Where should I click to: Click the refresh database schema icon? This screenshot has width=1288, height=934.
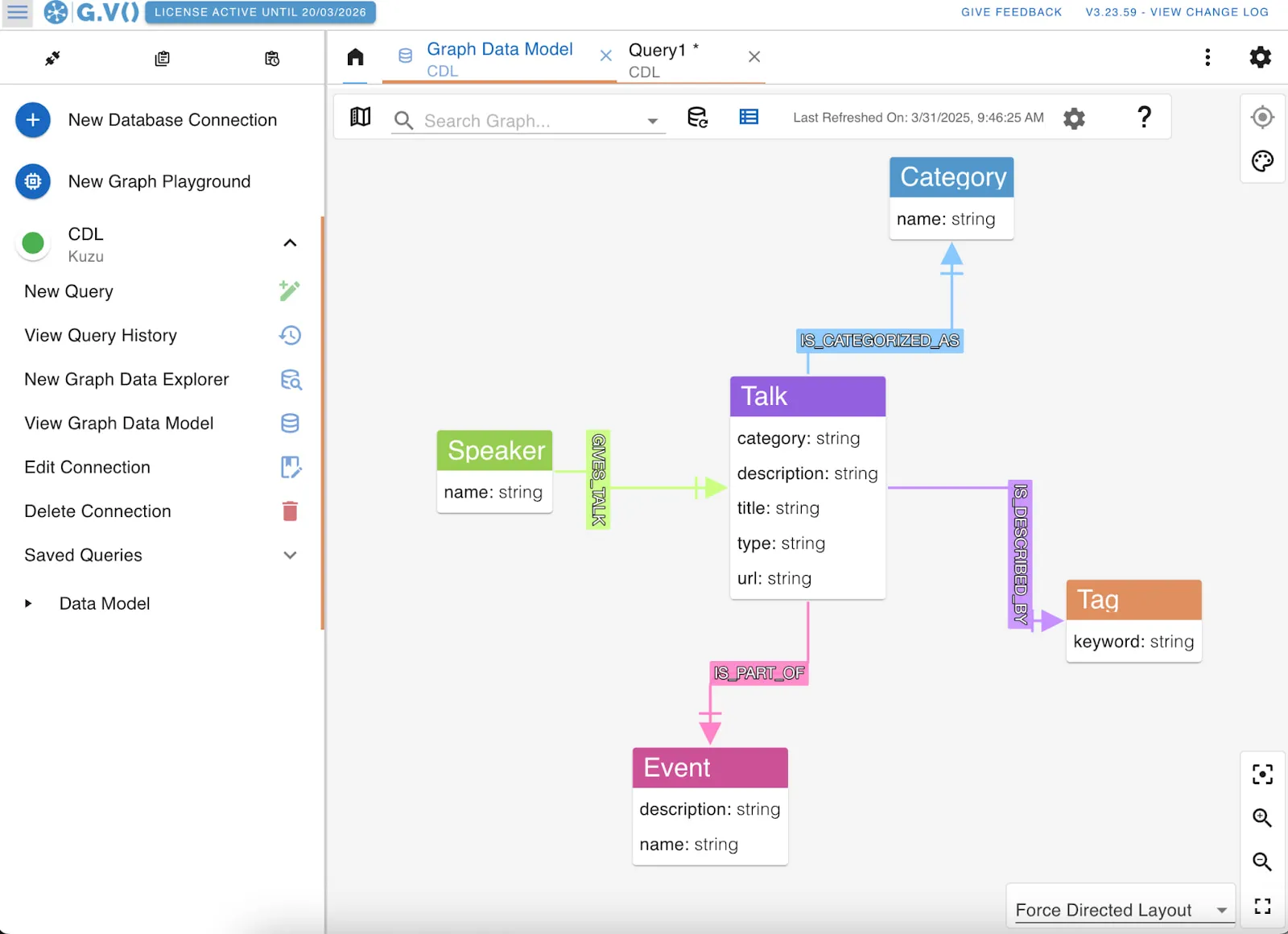tap(697, 118)
